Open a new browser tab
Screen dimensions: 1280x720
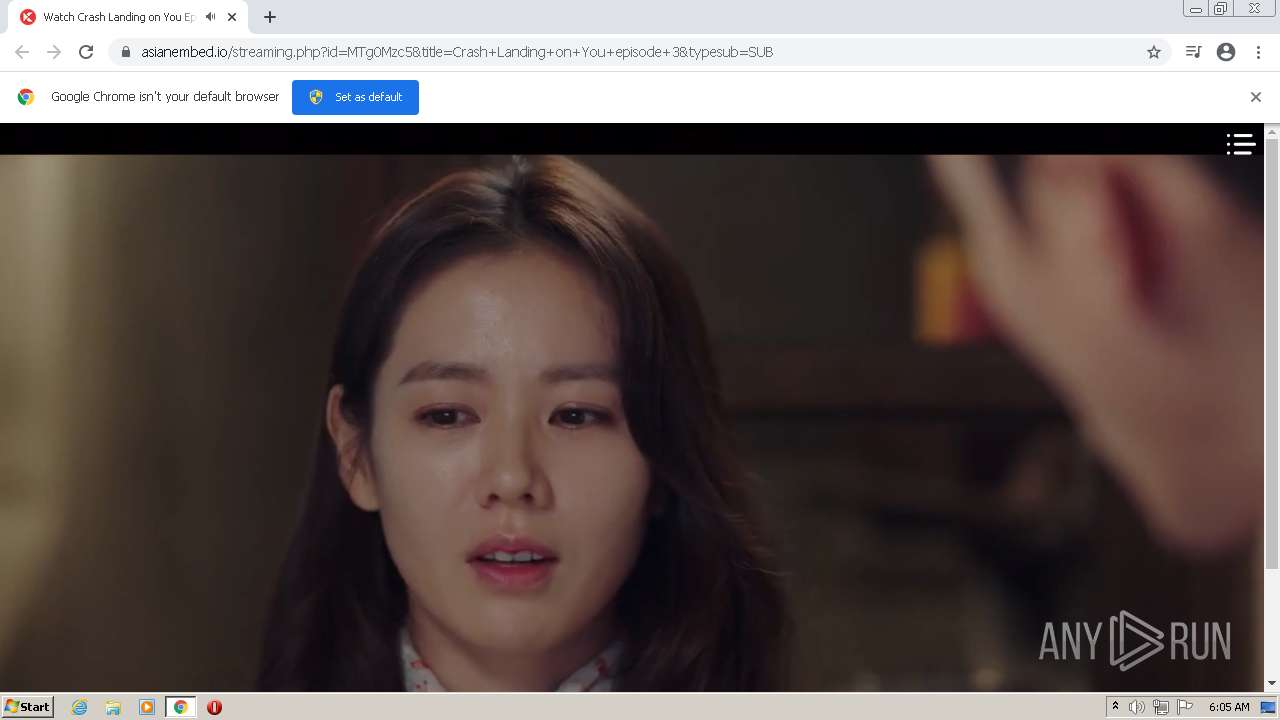click(x=270, y=17)
